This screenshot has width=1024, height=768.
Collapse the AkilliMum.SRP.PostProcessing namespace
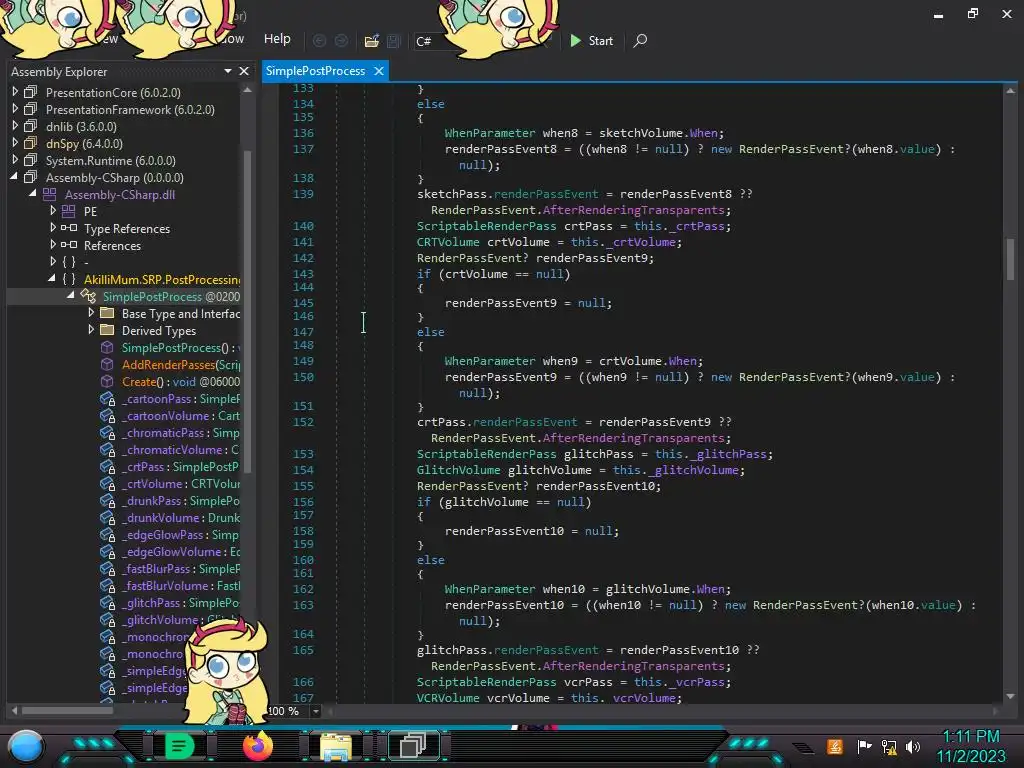tap(52, 278)
